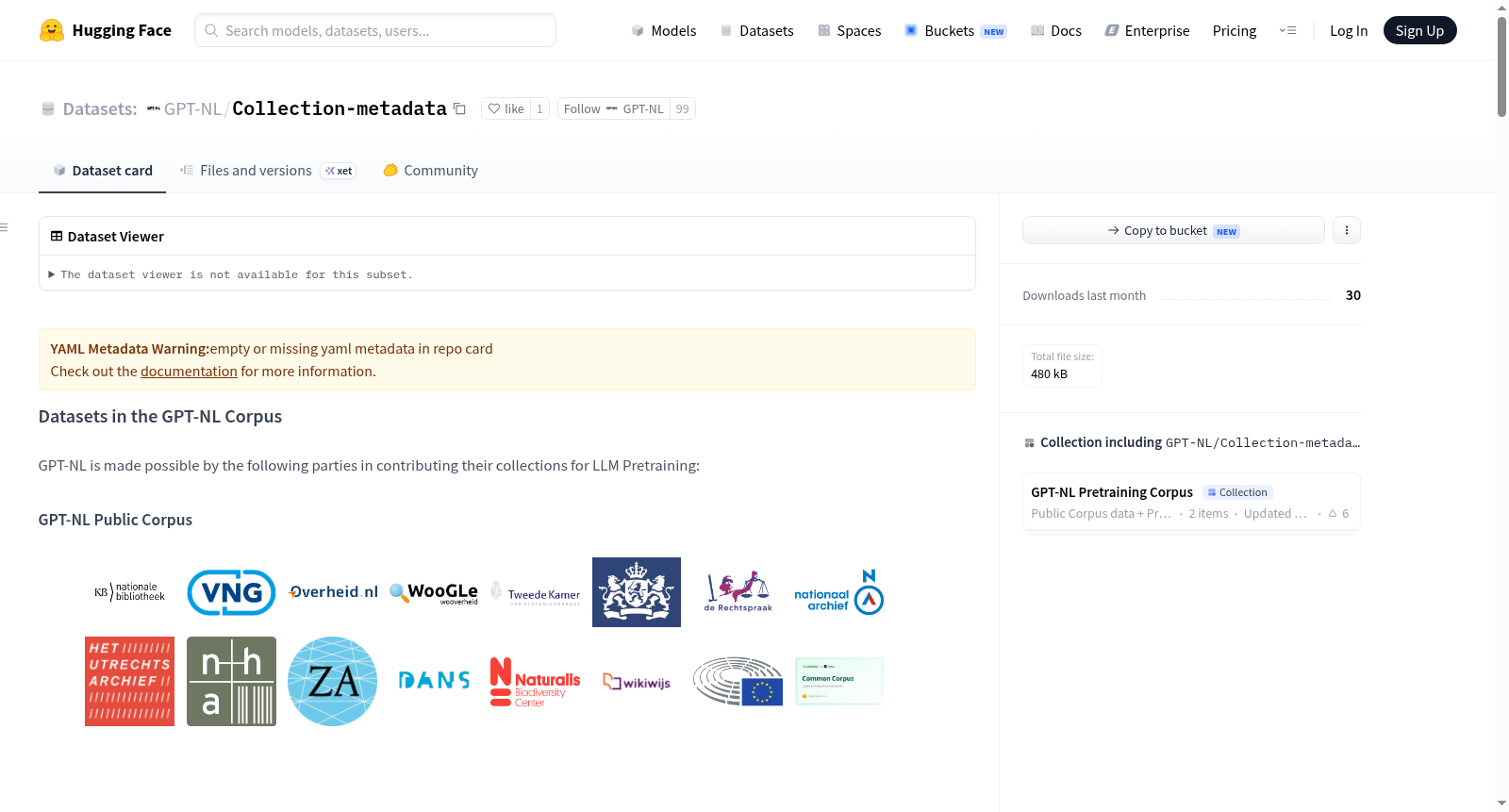Viewport: 1509px width, 812px height.
Task: Open the YAML metadata documentation link
Action: [189, 372]
